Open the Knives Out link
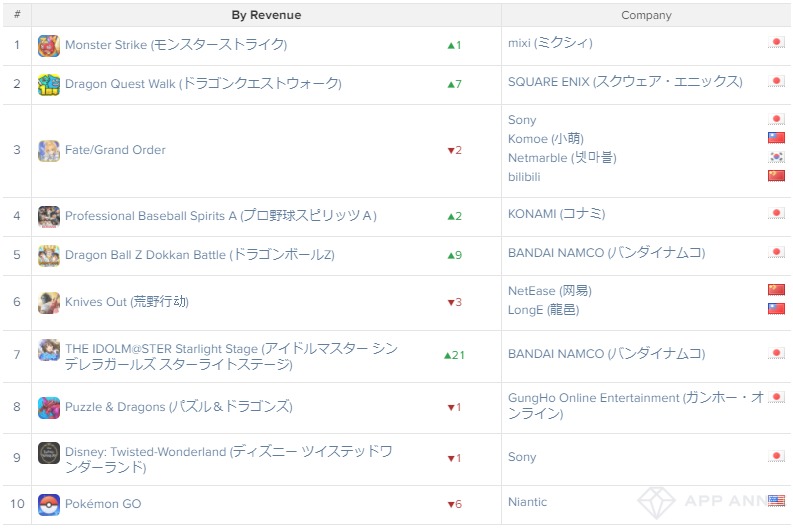The height and width of the screenshot is (530, 793). click(x=127, y=302)
